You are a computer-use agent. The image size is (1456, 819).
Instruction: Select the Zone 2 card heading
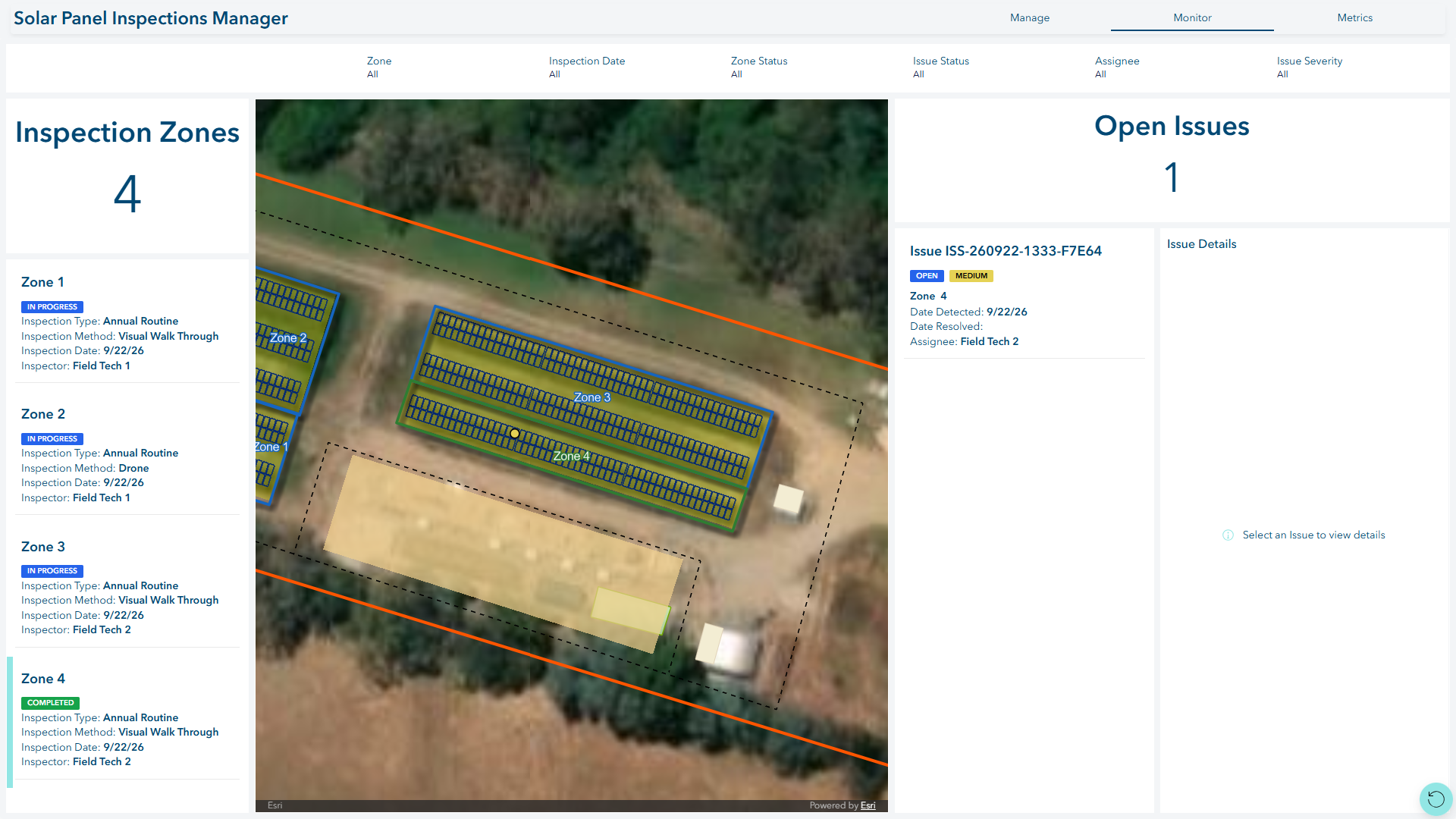pyautogui.click(x=43, y=414)
